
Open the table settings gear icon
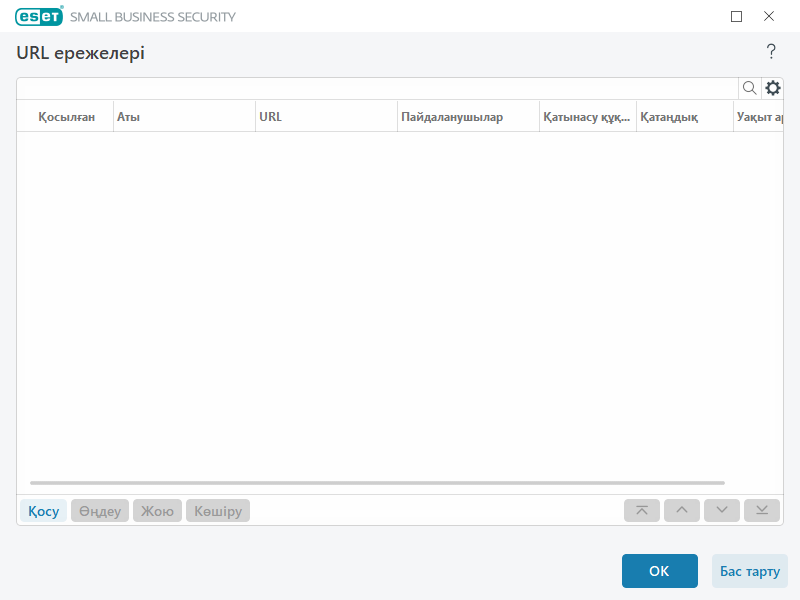pos(772,88)
